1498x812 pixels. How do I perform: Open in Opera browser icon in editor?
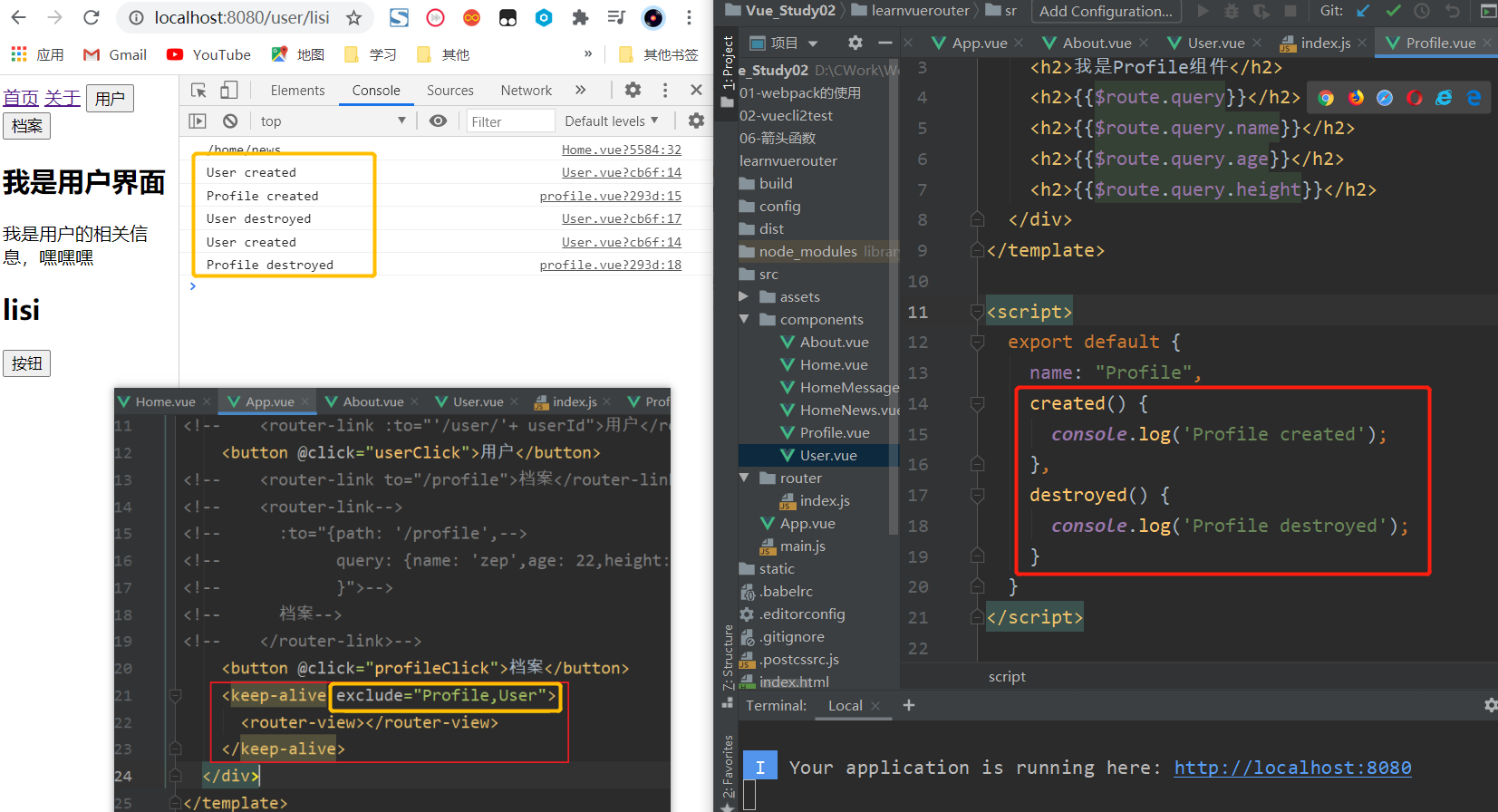(x=1415, y=98)
